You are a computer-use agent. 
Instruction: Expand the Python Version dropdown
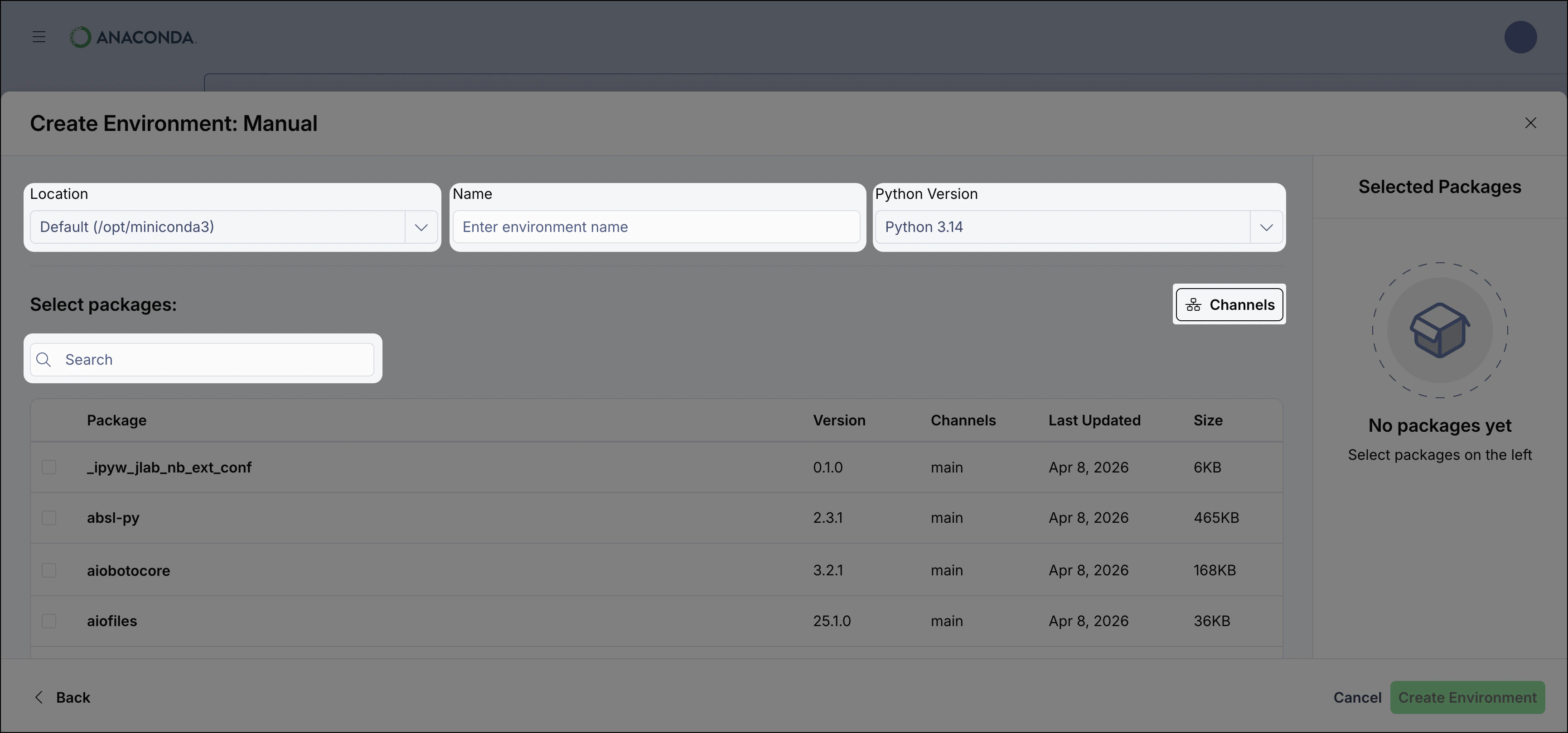(x=1266, y=227)
